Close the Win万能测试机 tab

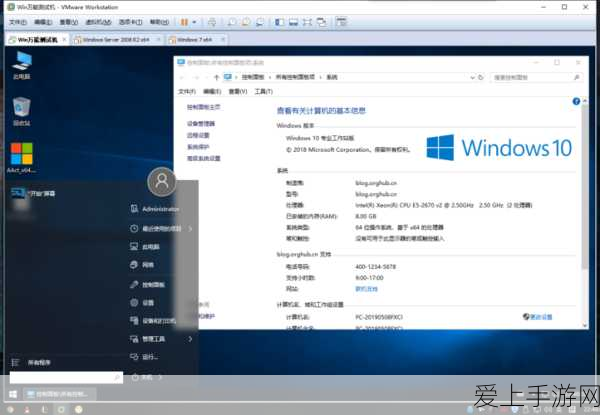point(64,39)
